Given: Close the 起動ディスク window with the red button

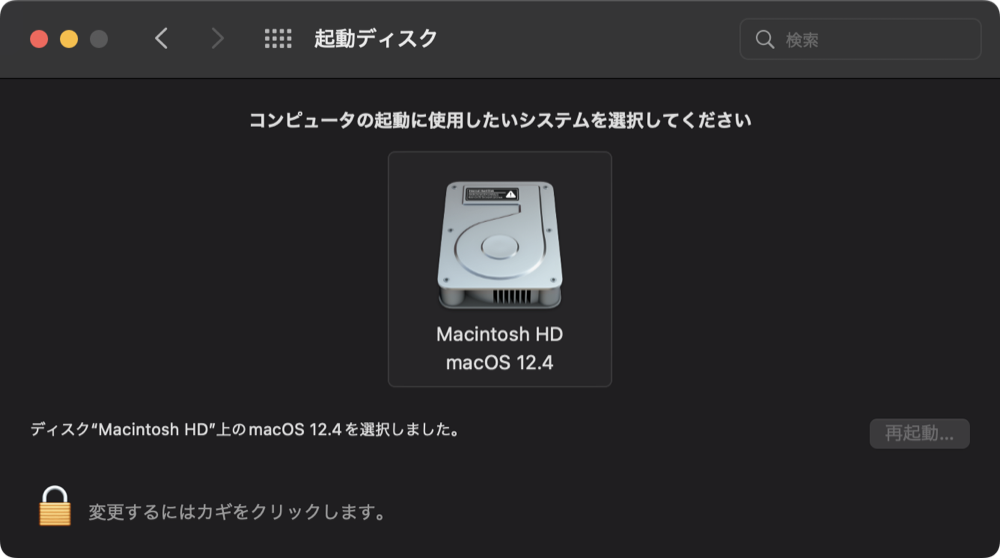Looking at the screenshot, I should tap(39, 39).
